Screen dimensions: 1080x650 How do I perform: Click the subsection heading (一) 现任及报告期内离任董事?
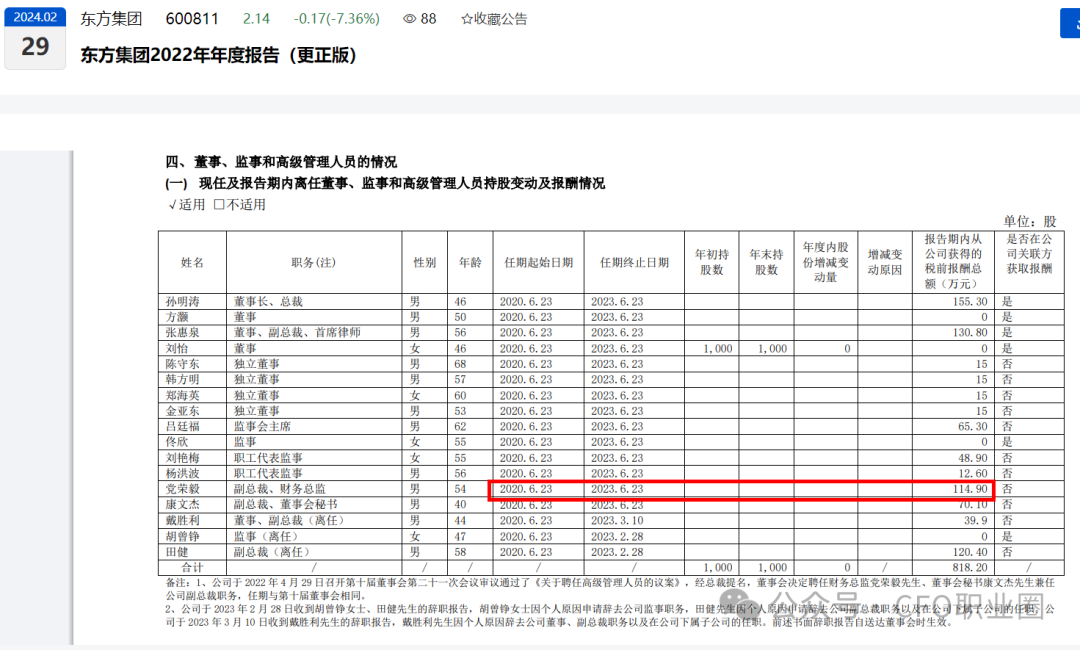coord(385,183)
